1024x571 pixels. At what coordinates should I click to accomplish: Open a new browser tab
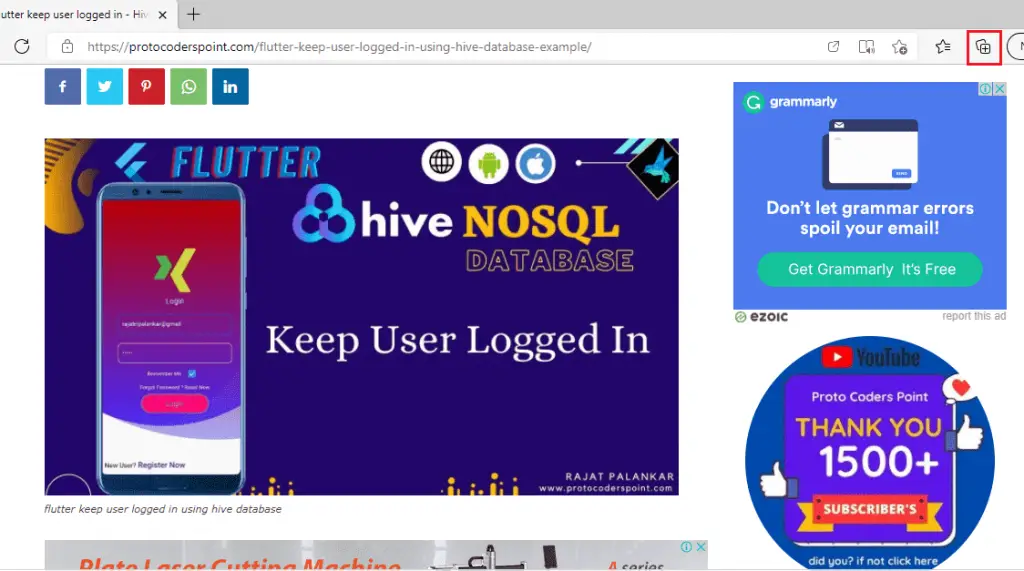tap(193, 14)
